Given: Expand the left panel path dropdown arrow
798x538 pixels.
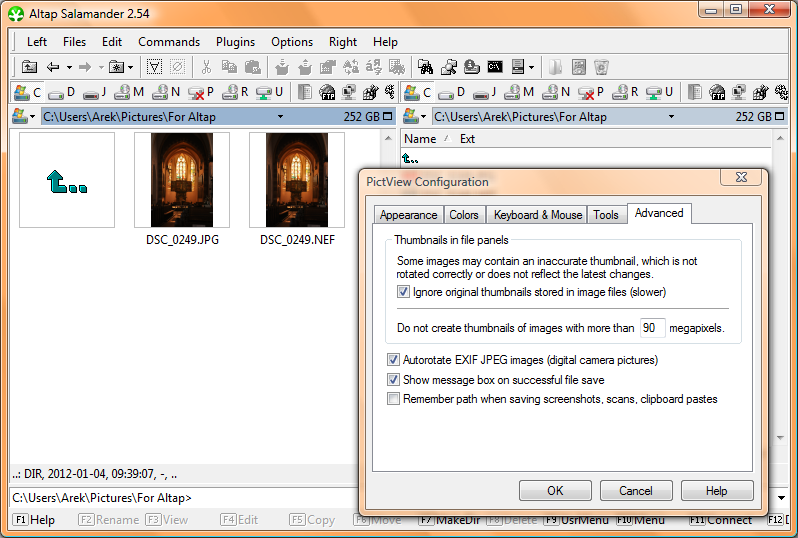Looking at the screenshot, I should click(280, 117).
